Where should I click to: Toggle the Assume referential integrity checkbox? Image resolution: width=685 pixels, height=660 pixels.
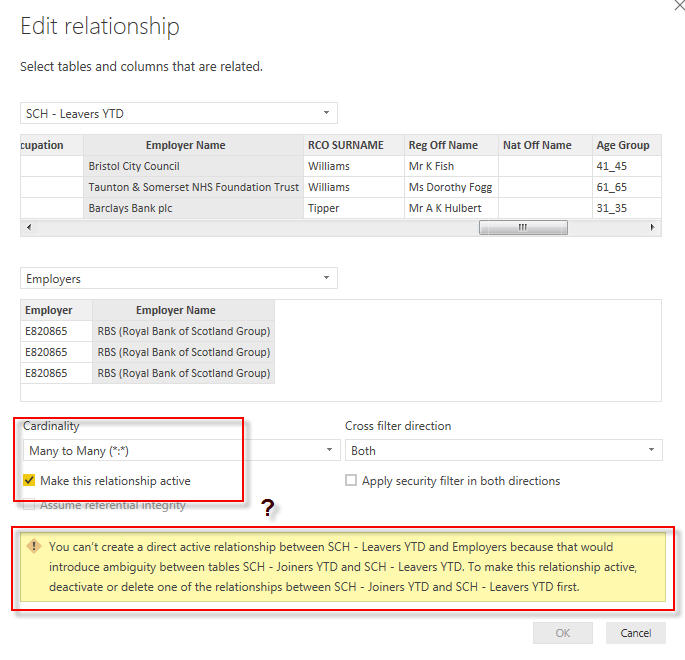(29, 505)
